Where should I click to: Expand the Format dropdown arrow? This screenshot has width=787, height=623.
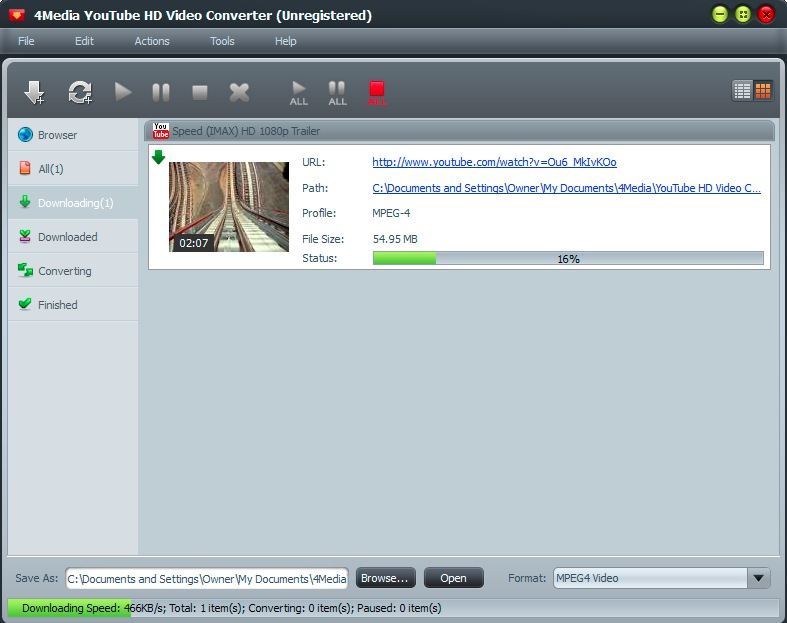tap(759, 578)
